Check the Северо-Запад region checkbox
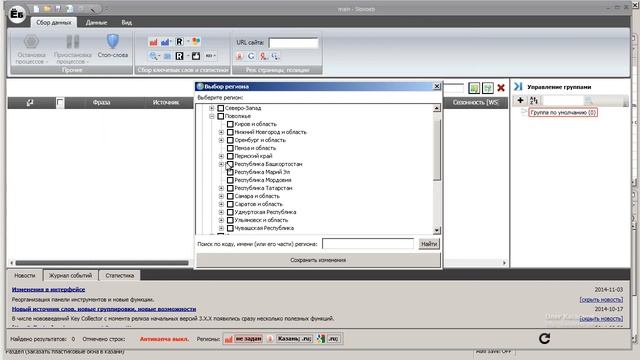This screenshot has width=640, height=360. pyautogui.click(x=220, y=108)
